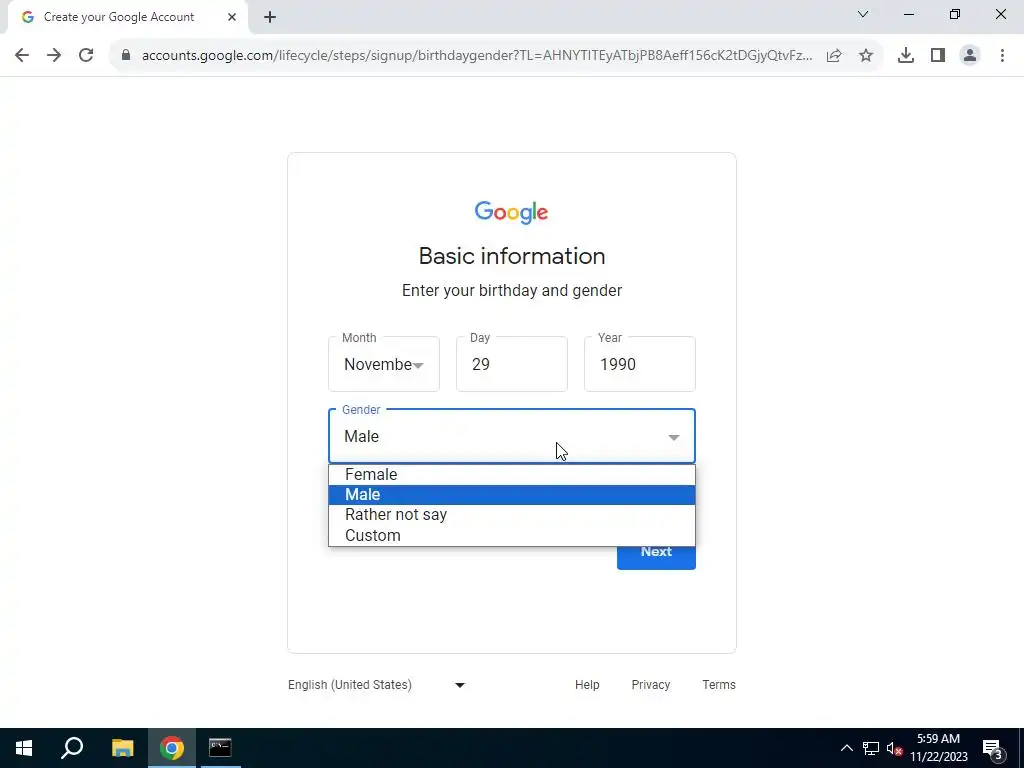This screenshot has width=1024, height=768.
Task: Choose Female from gender options
Action: click(x=512, y=475)
